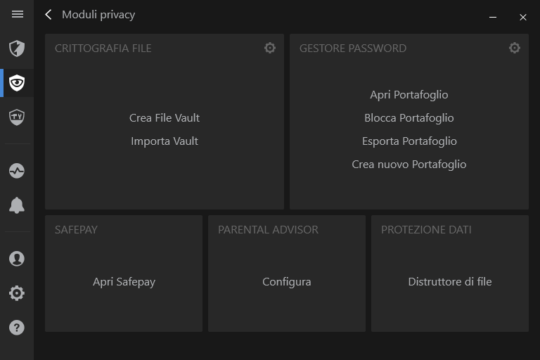The image size is (540, 360).
Task: Select the Privacy eye shield icon
Action: (17, 83)
